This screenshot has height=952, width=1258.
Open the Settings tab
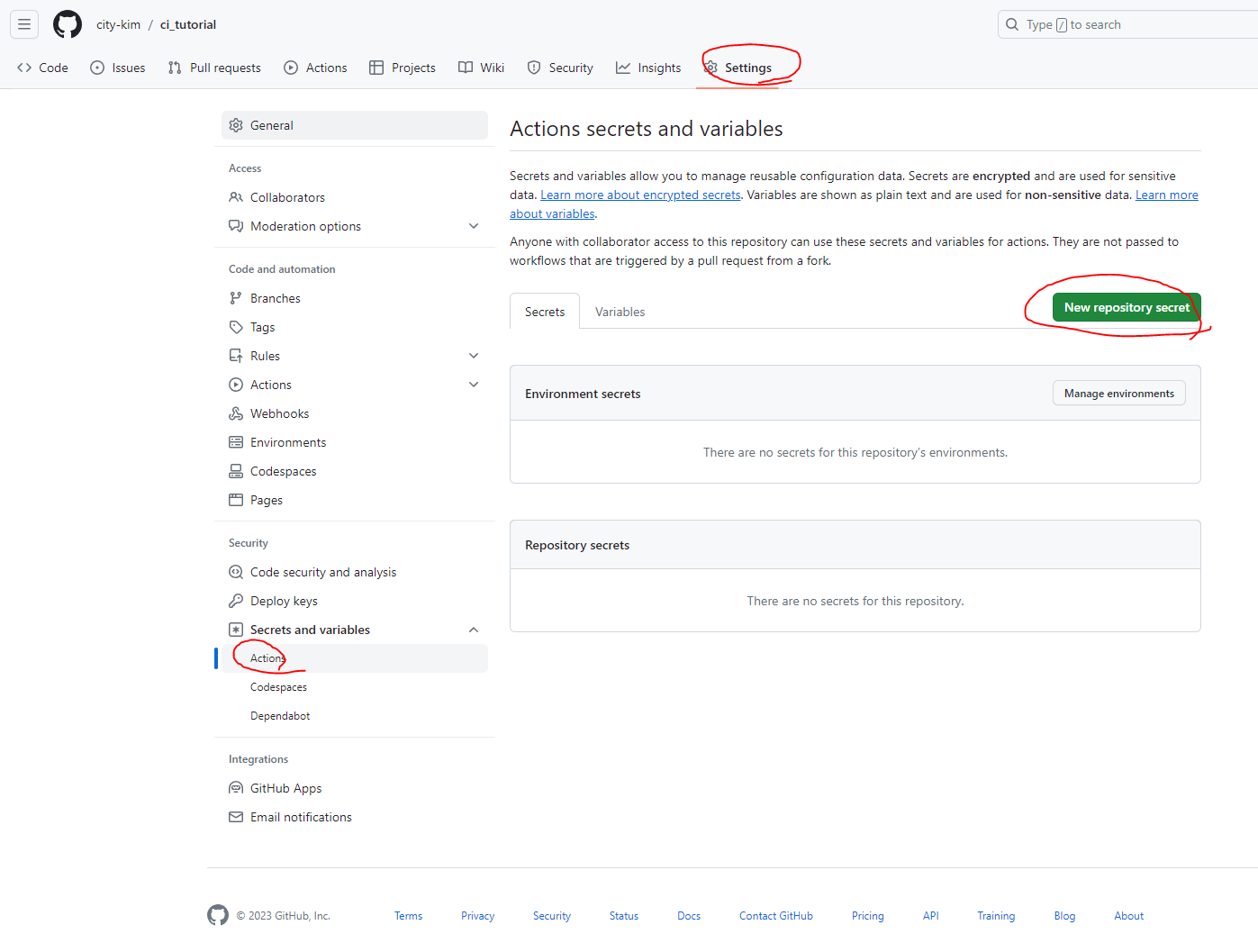[x=738, y=68]
